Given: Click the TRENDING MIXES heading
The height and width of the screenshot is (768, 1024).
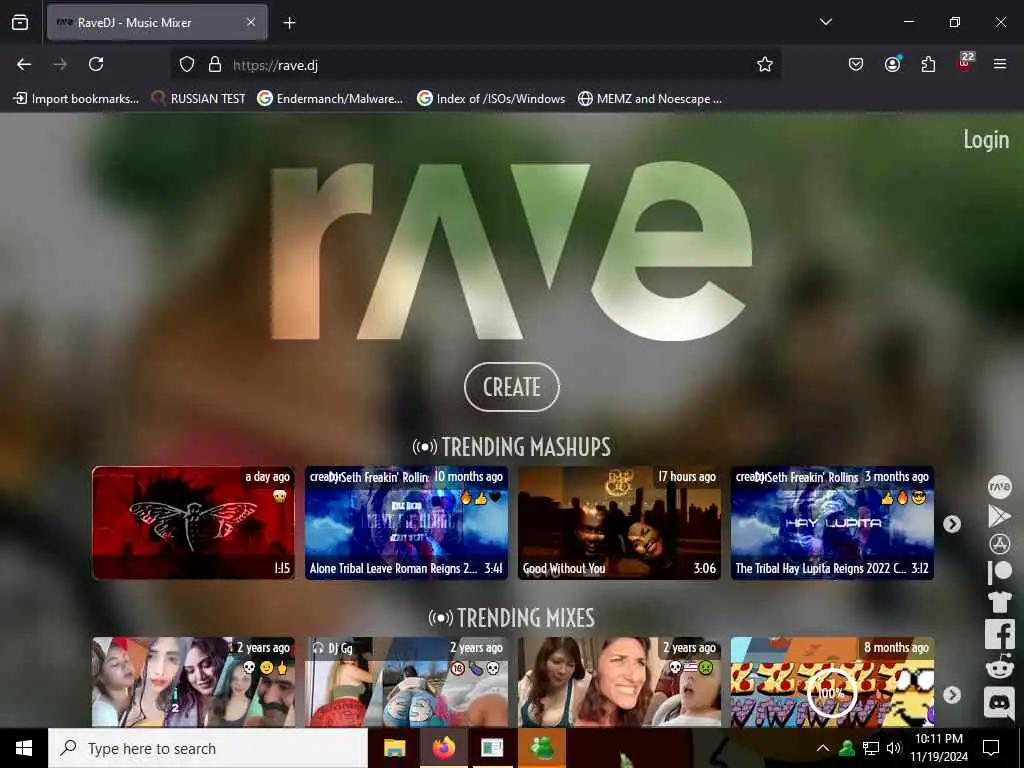Looking at the screenshot, I should (511, 618).
